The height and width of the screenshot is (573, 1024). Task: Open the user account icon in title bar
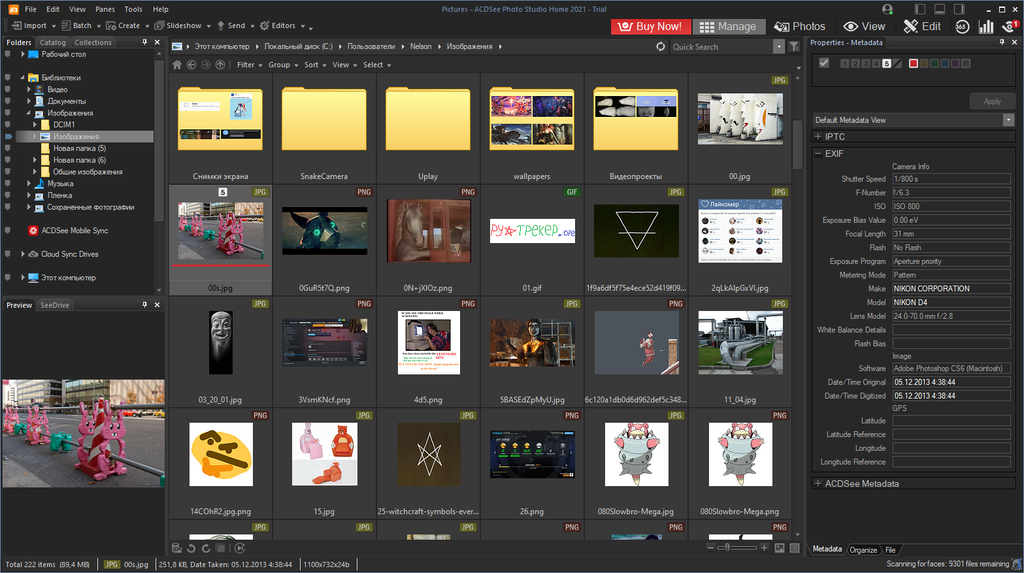pos(887,8)
